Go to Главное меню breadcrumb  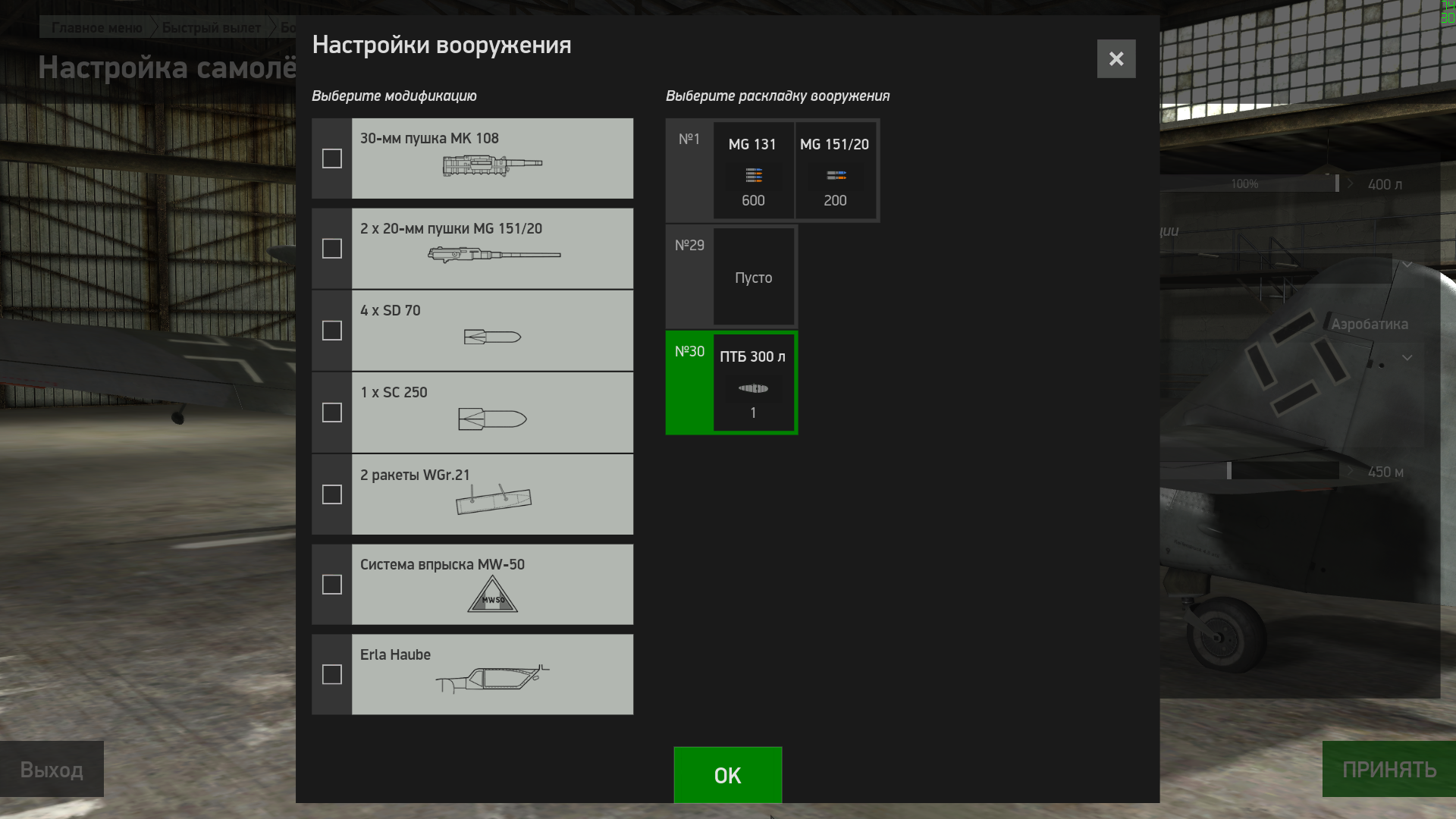tap(97, 28)
